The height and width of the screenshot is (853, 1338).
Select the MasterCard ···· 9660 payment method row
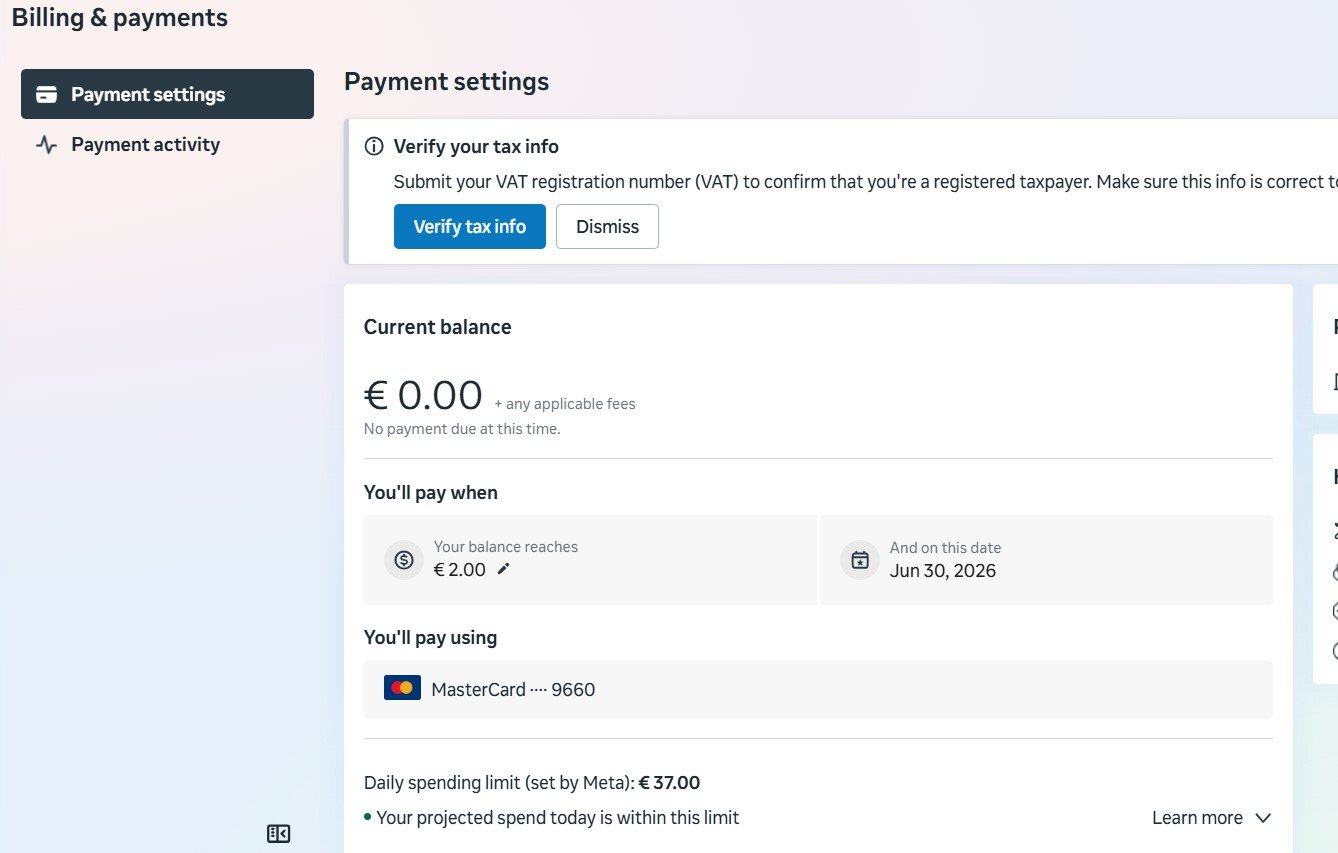(x=818, y=689)
